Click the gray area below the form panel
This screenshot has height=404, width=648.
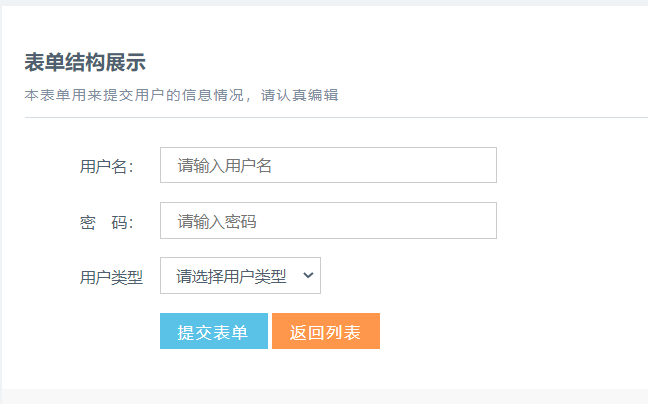[x=324, y=397]
